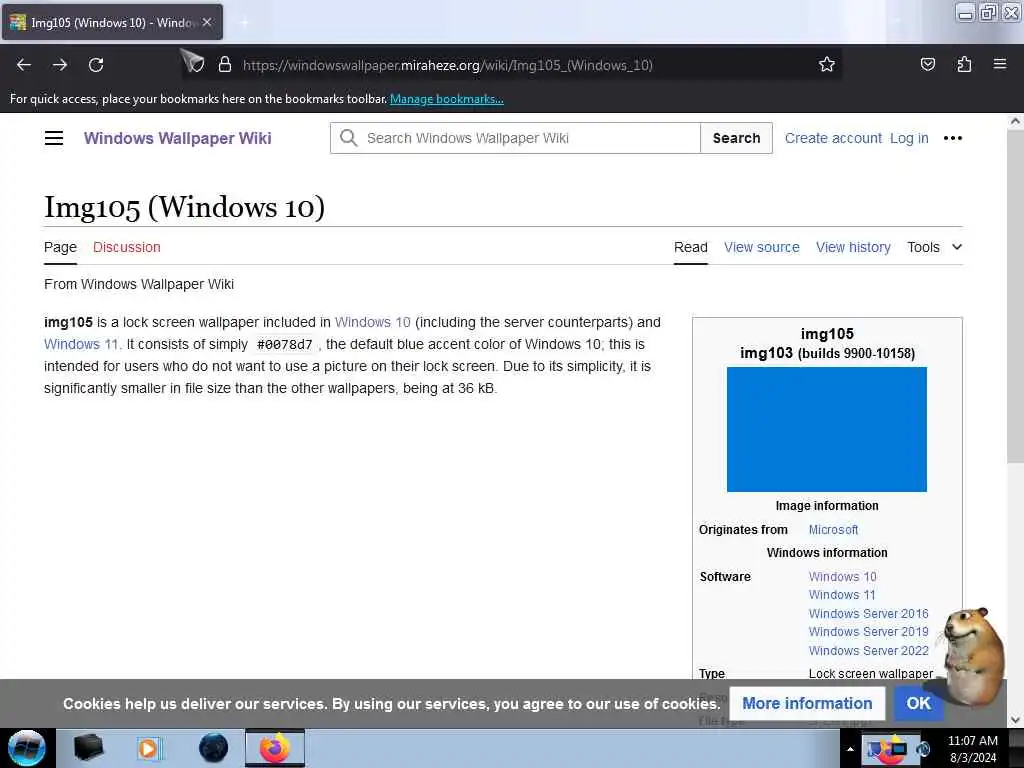The height and width of the screenshot is (768, 1024).
Task: Accept cookies with the OK button
Action: [918, 703]
